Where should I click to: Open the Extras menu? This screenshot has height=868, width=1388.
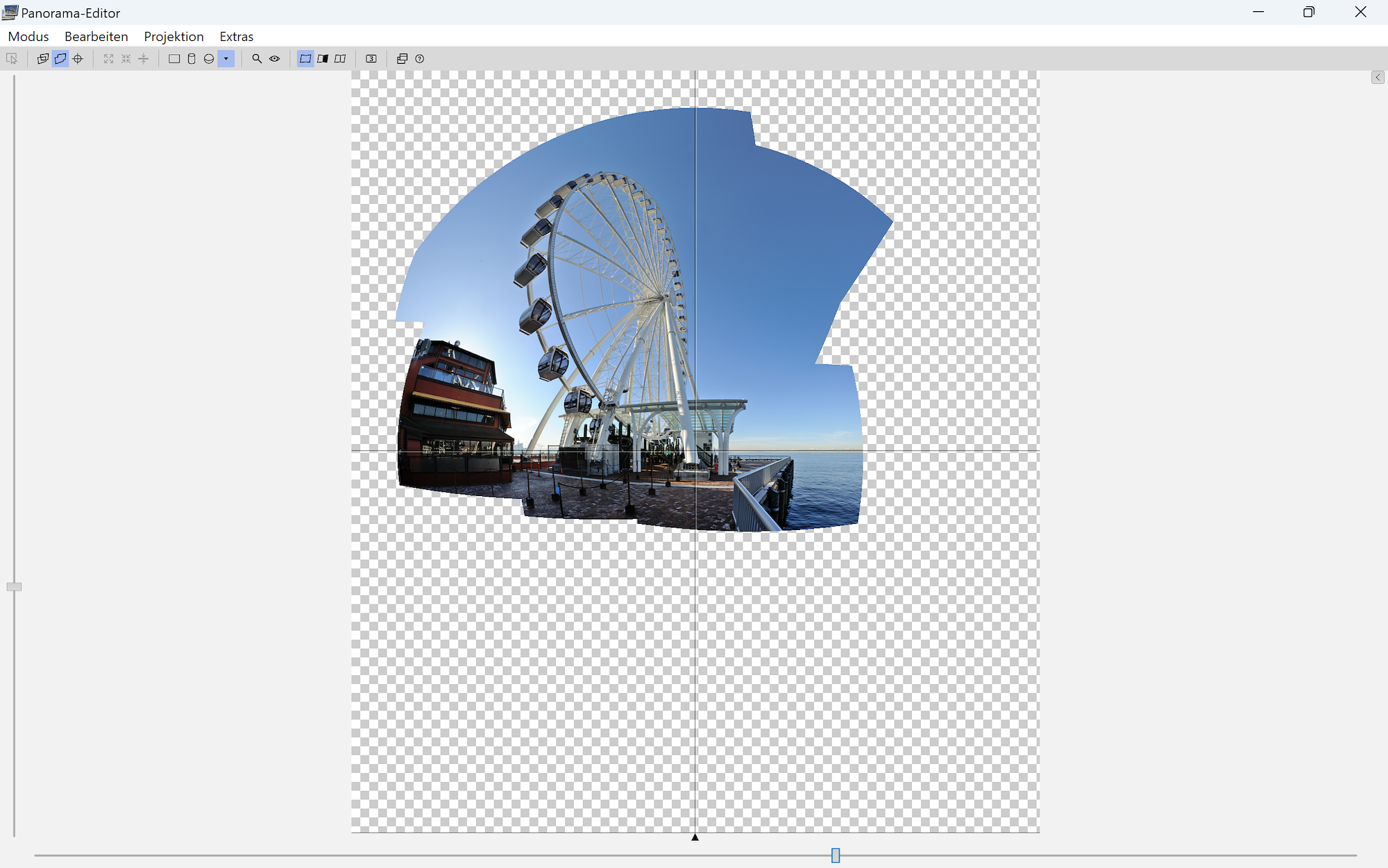(x=236, y=36)
